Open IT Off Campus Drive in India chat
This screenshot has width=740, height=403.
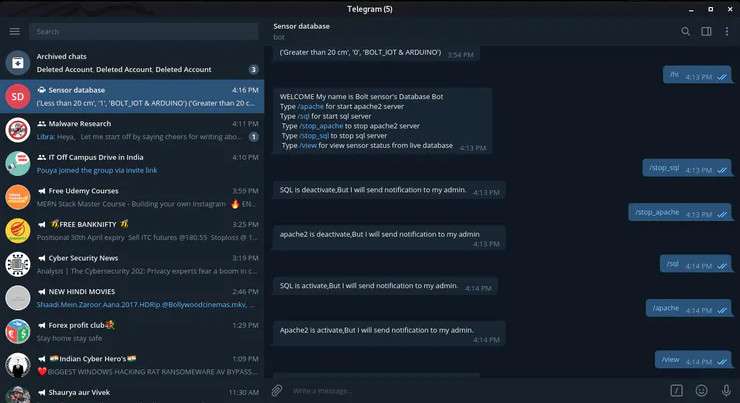(x=132, y=163)
